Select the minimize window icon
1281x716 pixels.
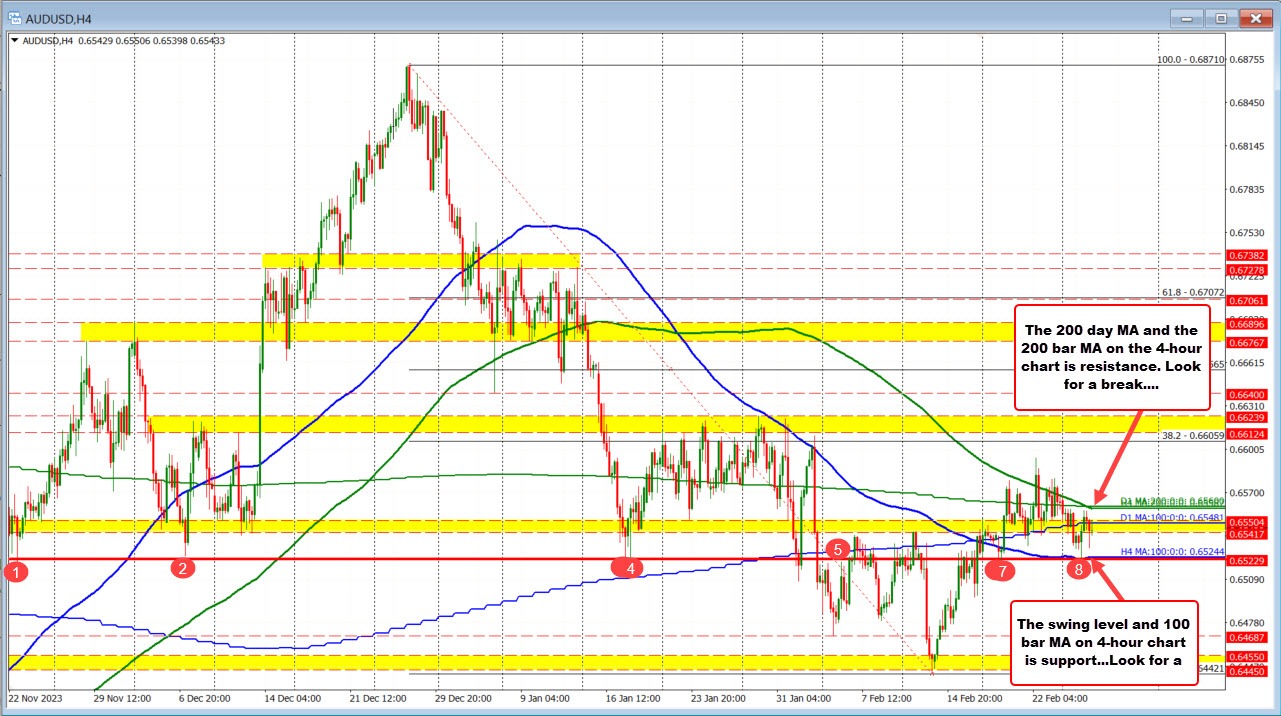[1184, 17]
